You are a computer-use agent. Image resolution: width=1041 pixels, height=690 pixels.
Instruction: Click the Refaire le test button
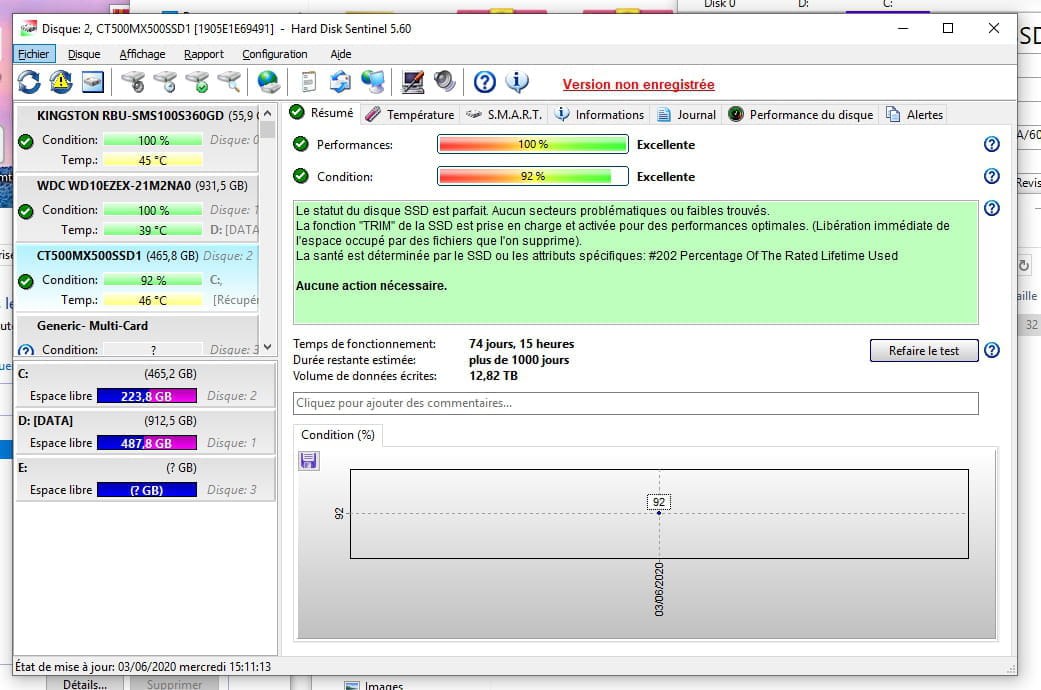[x=924, y=350]
